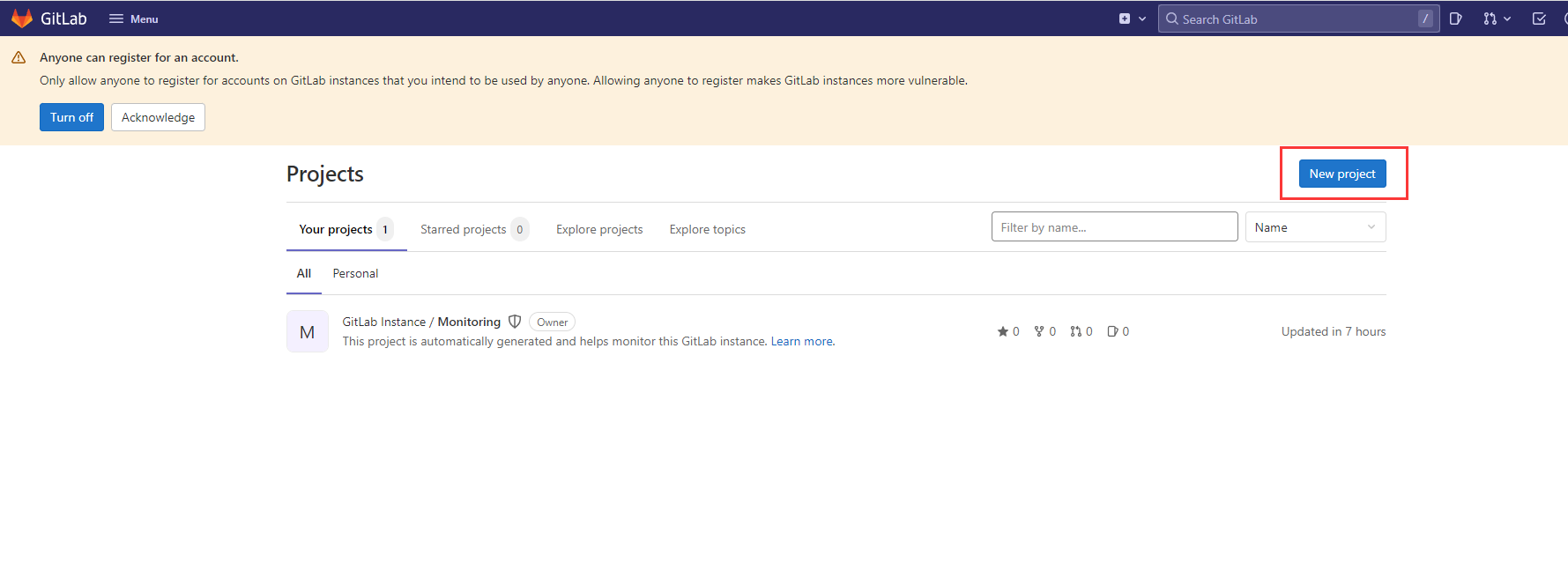Screen dimensions: 1568x578
Task: Open Merge requests dropdown in navbar
Action: (x=1497, y=19)
